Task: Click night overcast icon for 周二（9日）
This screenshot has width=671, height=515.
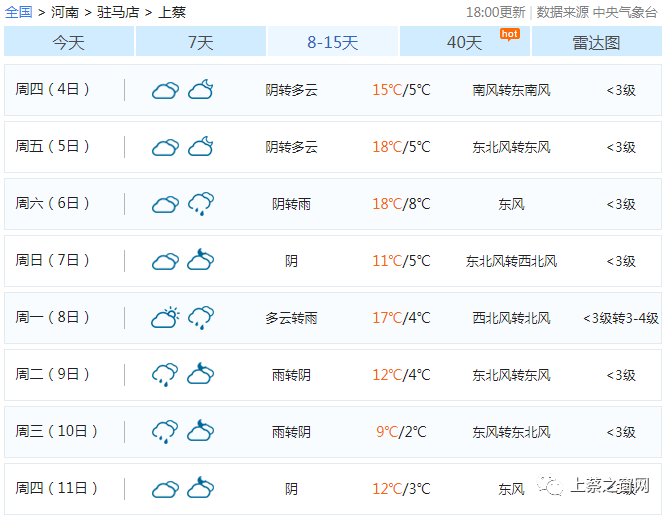Action: coord(201,373)
